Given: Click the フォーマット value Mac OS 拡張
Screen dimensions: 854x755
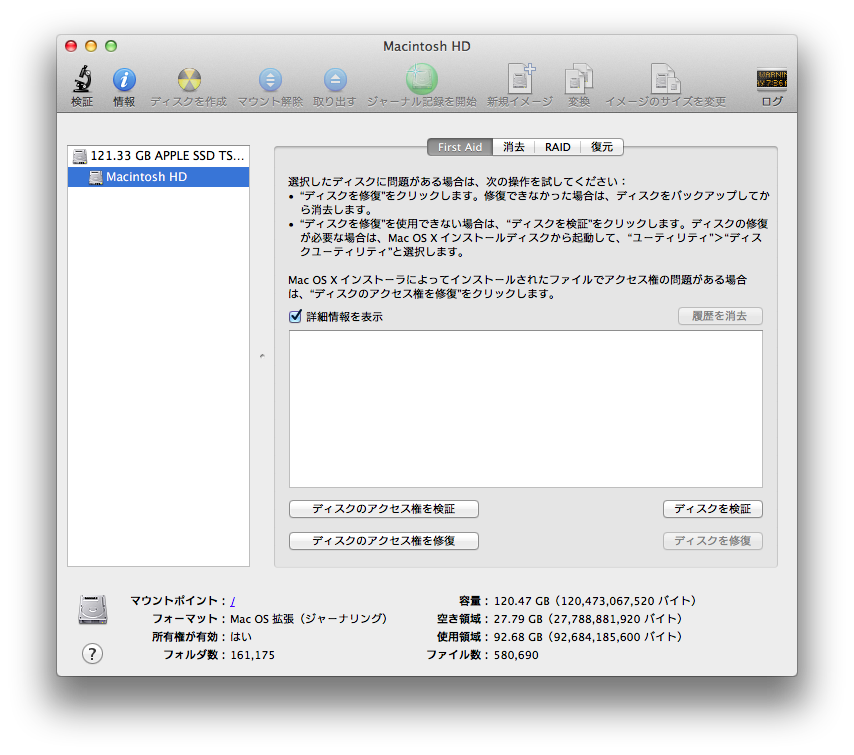Looking at the screenshot, I should pyautogui.click(x=309, y=619).
